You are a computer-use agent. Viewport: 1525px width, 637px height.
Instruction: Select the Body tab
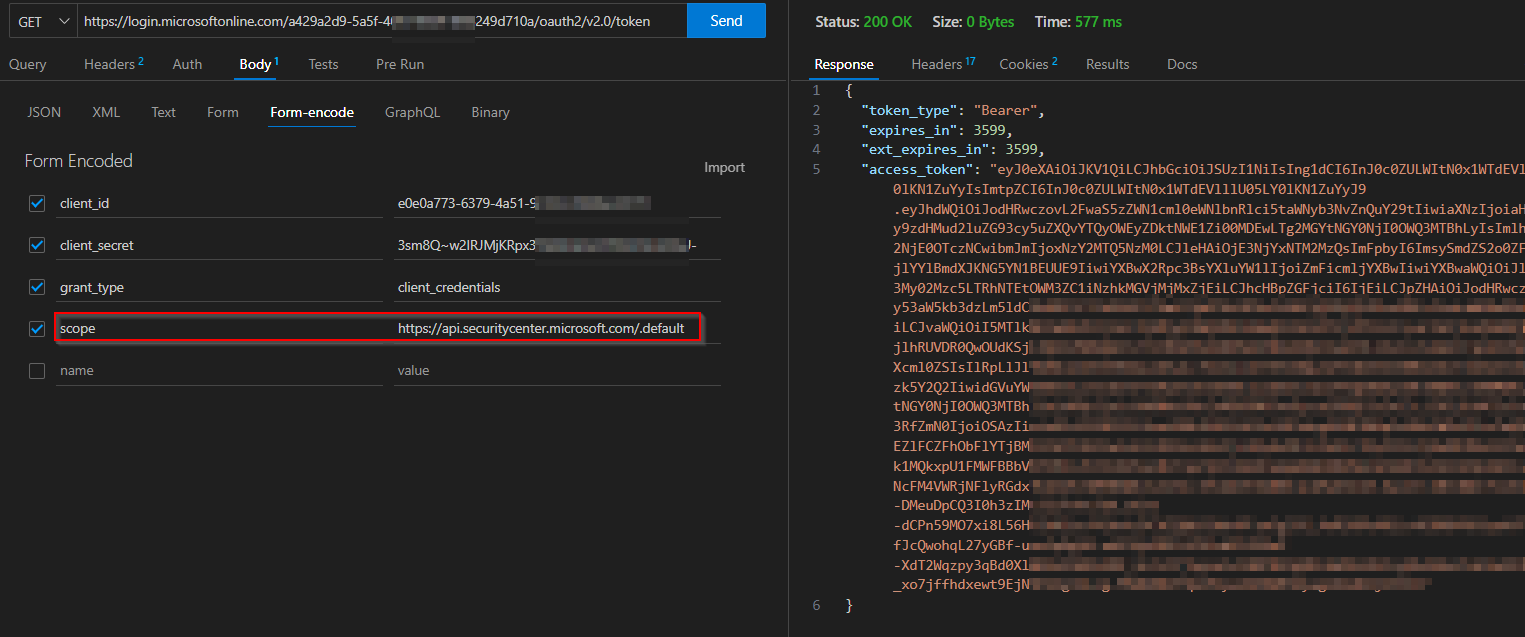pos(258,64)
